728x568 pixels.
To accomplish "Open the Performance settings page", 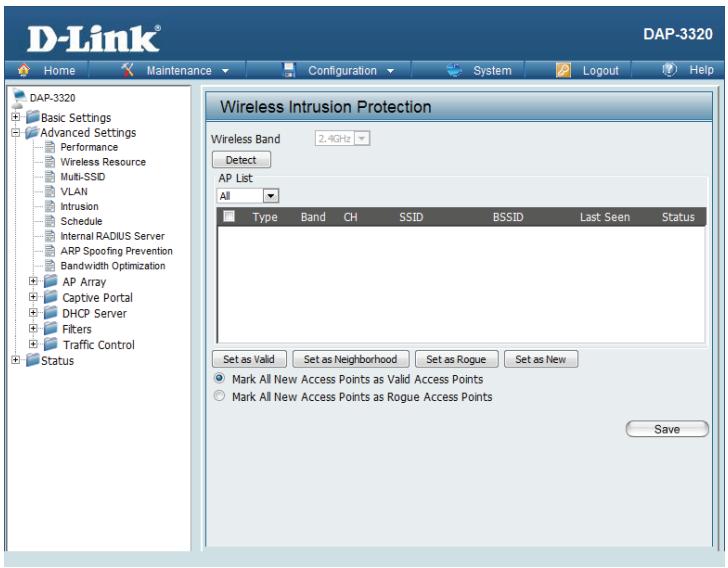I will tap(89, 147).
